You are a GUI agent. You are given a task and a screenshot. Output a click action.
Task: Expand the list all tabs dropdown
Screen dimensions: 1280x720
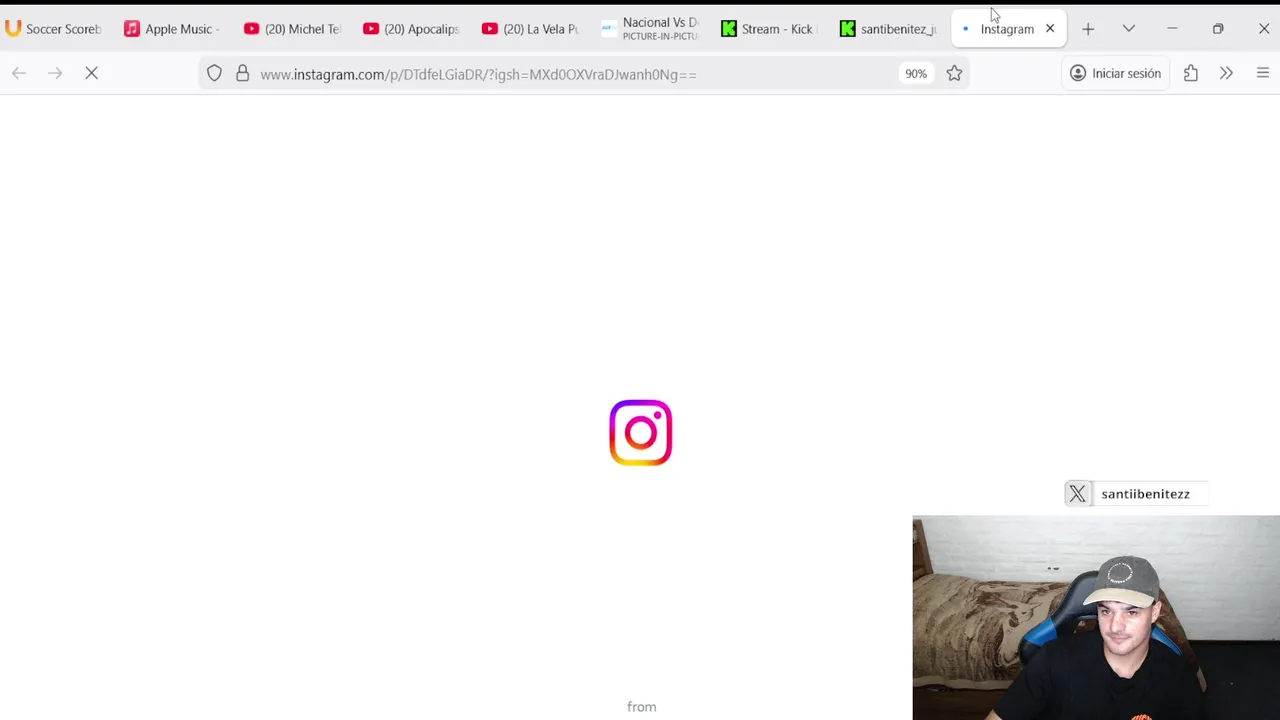pos(1128,29)
